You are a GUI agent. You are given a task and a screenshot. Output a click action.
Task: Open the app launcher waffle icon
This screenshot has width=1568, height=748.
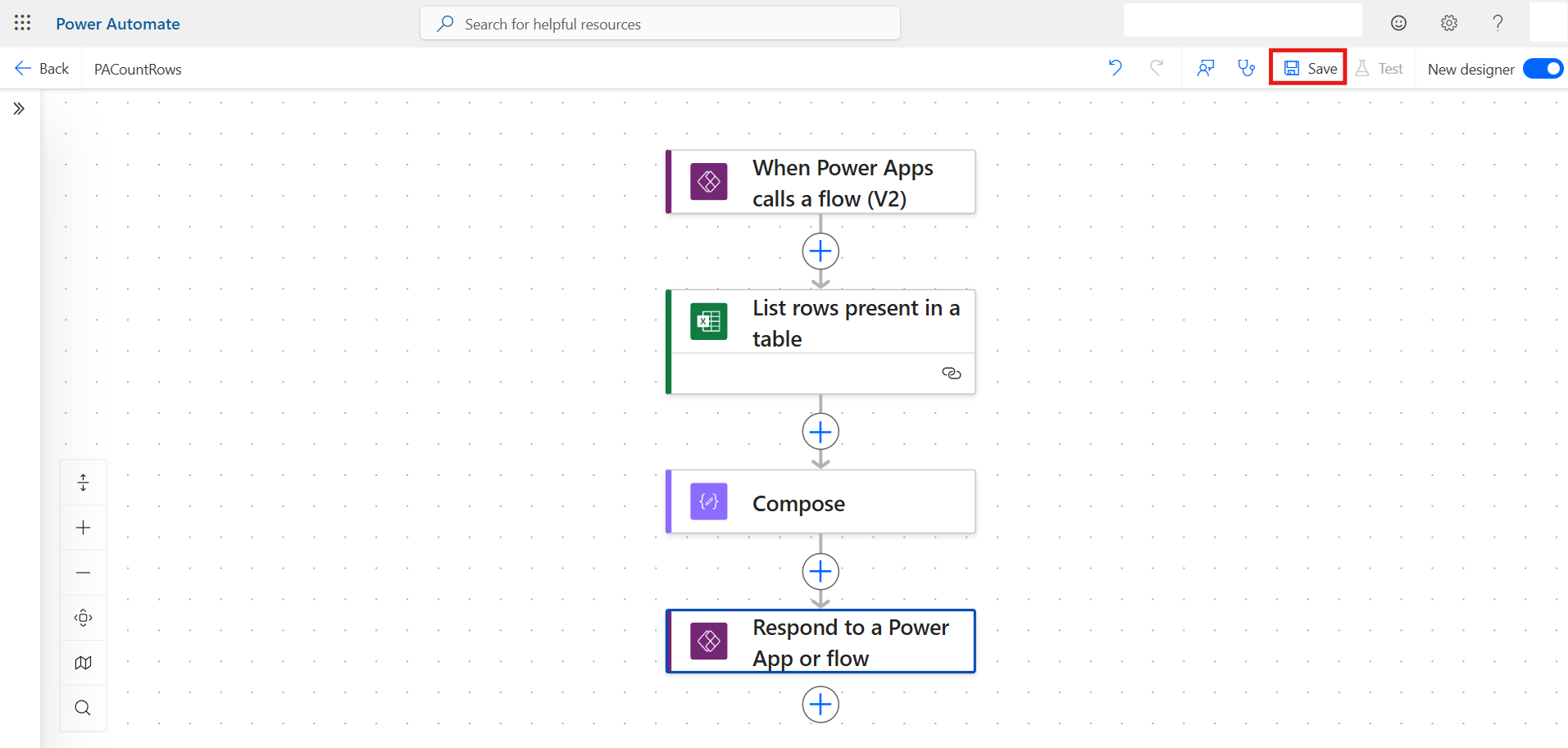[x=22, y=23]
